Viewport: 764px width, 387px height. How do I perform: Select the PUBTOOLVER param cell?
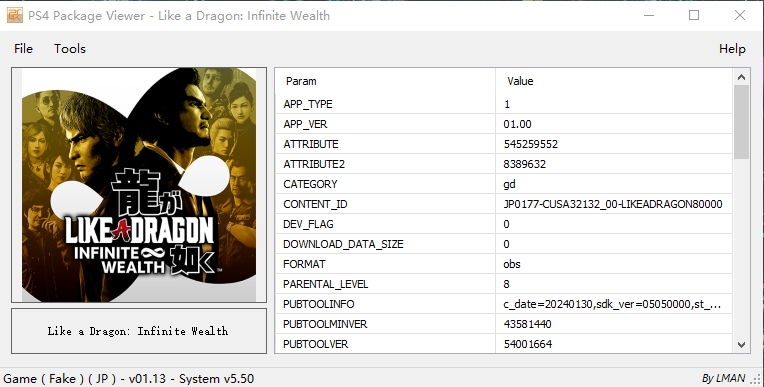tap(385, 344)
